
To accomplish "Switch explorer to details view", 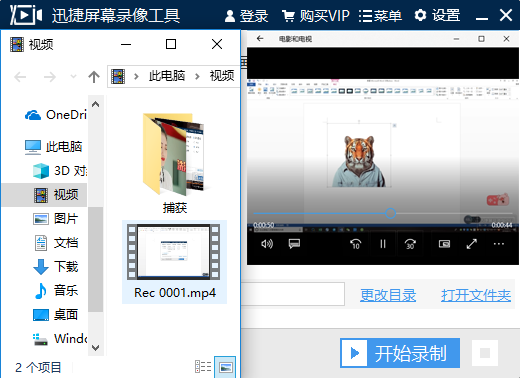I will (x=203, y=367).
